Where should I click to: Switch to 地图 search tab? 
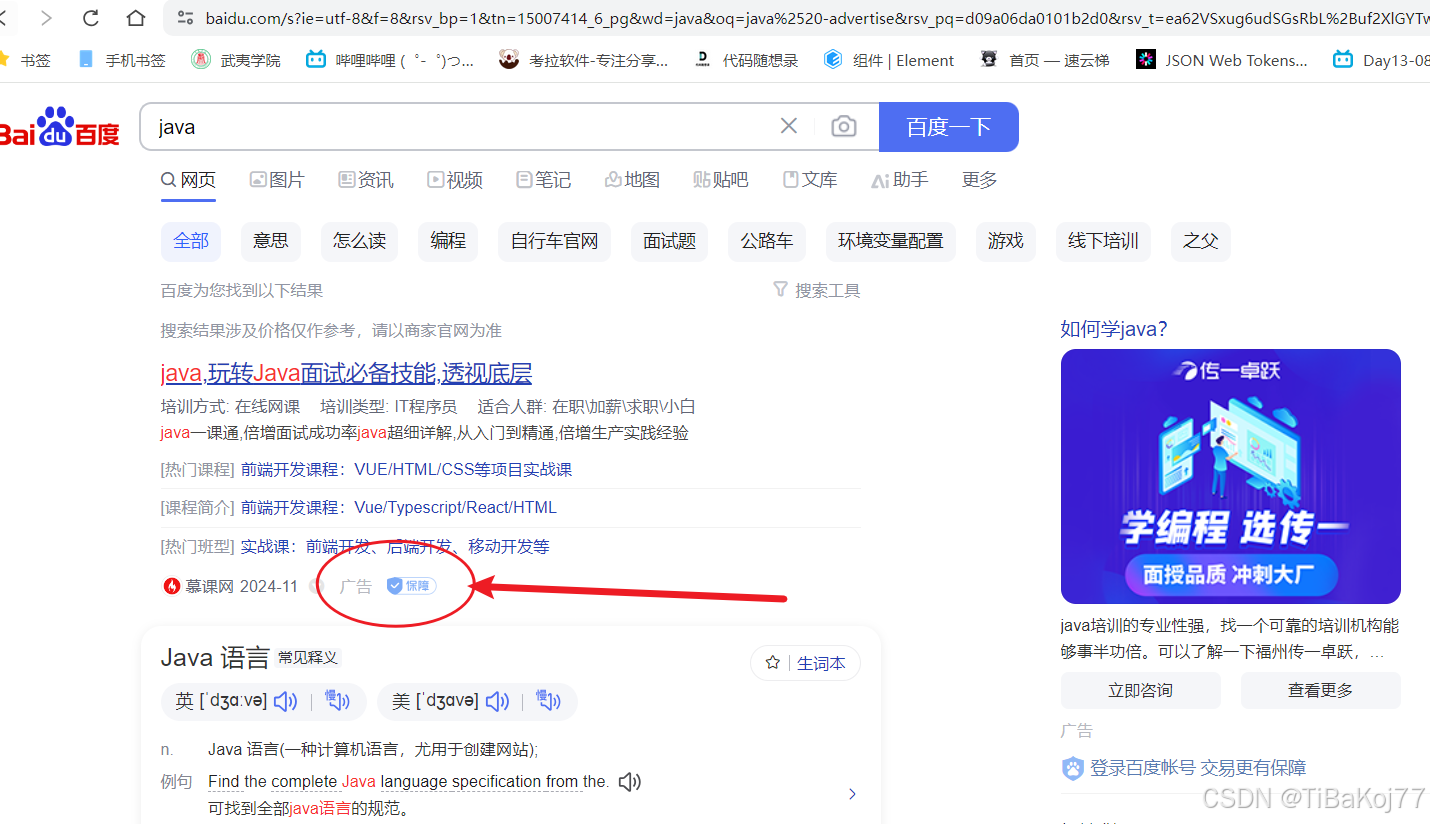tap(632, 180)
